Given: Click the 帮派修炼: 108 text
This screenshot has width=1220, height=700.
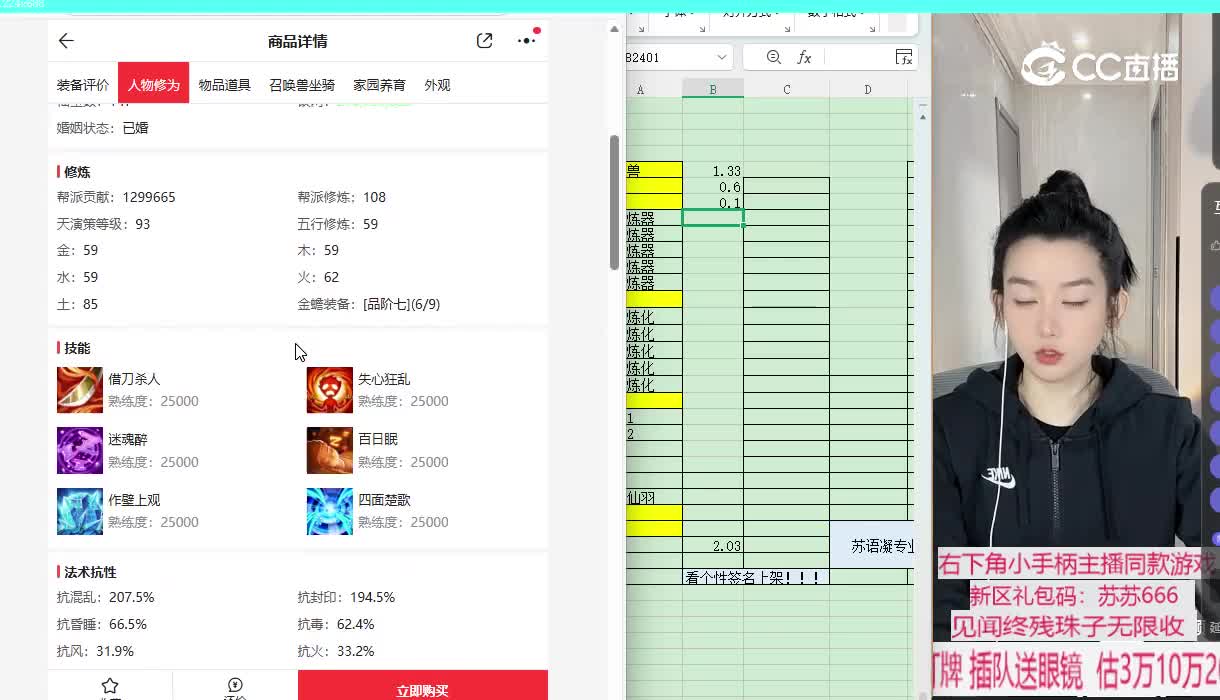Looking at the screenshot, I should pos(341,197).
